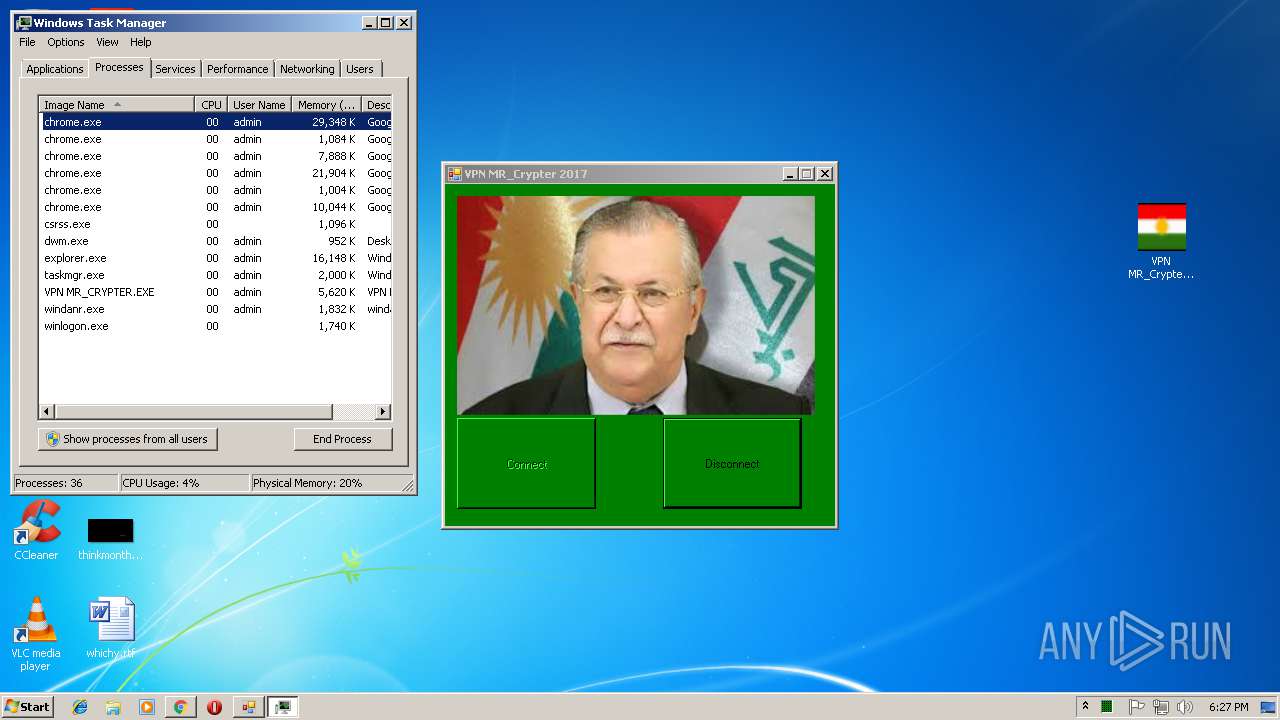Select the whichy.rtf document icon
This screenshot has height=720, width=1280.
[110, 627]
